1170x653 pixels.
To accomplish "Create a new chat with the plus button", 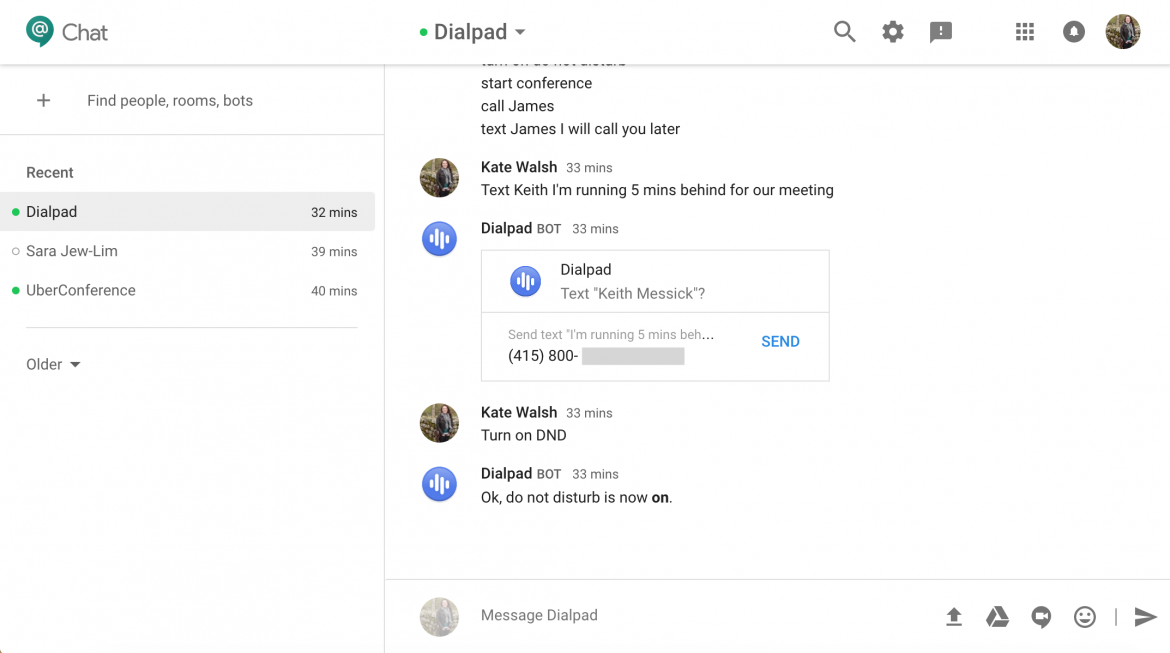I will (x=43, y=100).
